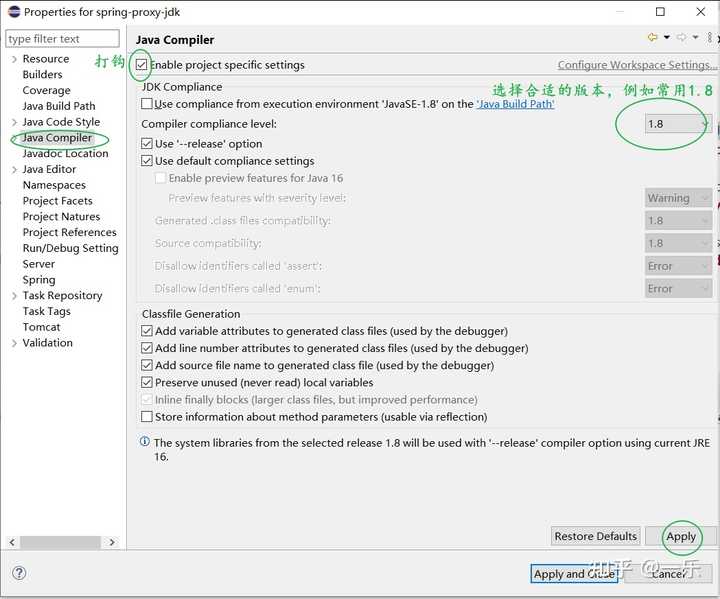Maximize the Properties dialog window
The height and width of the screenshot is (599, 720).
point(660,11)
